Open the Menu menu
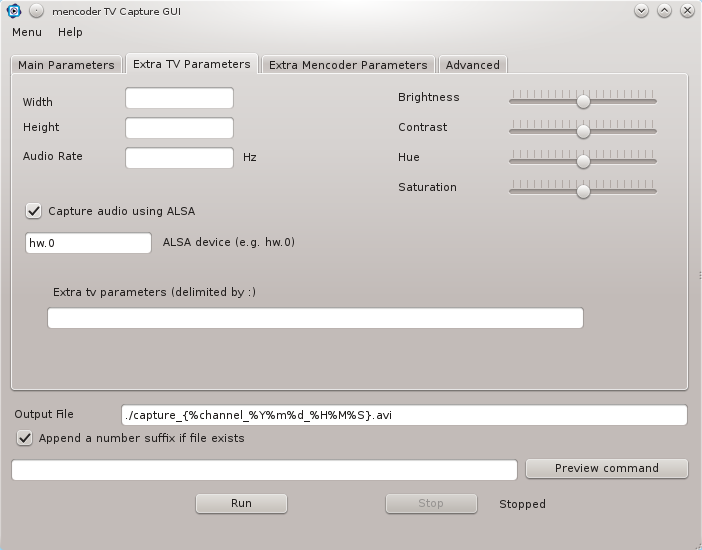 [27, 32]
